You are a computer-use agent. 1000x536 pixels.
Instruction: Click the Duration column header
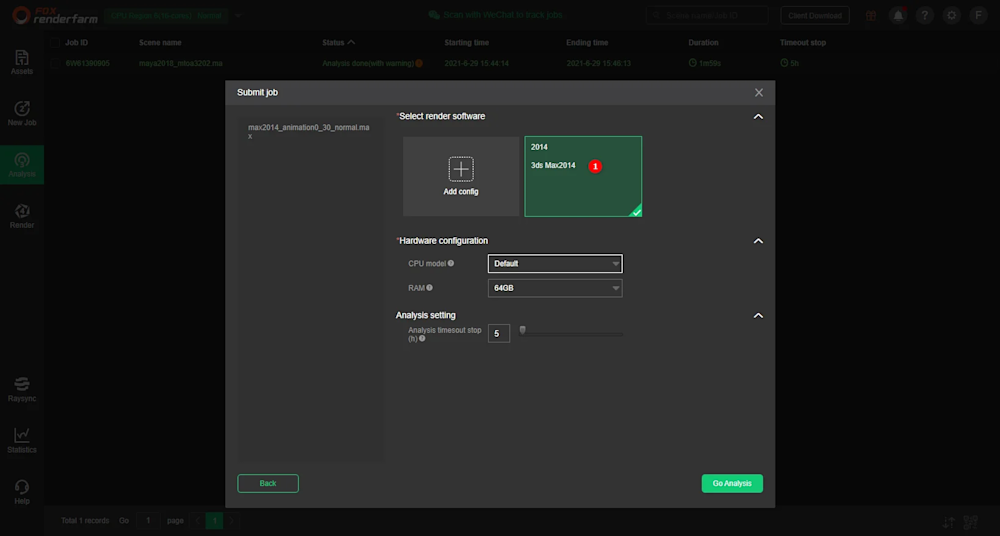click(703, 43)
